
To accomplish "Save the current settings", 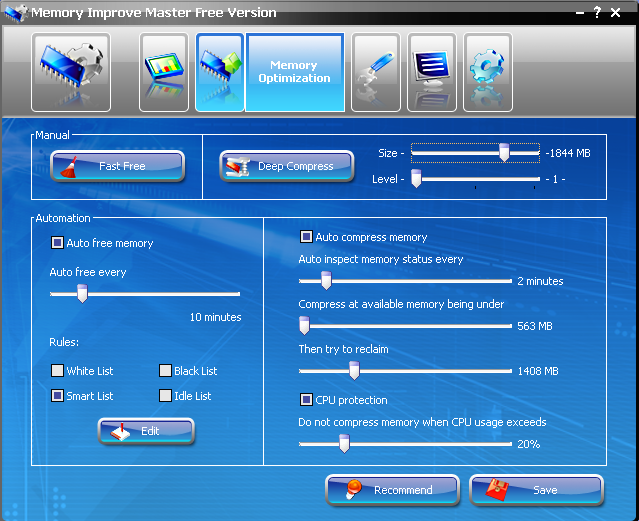I will pos(536,490).
